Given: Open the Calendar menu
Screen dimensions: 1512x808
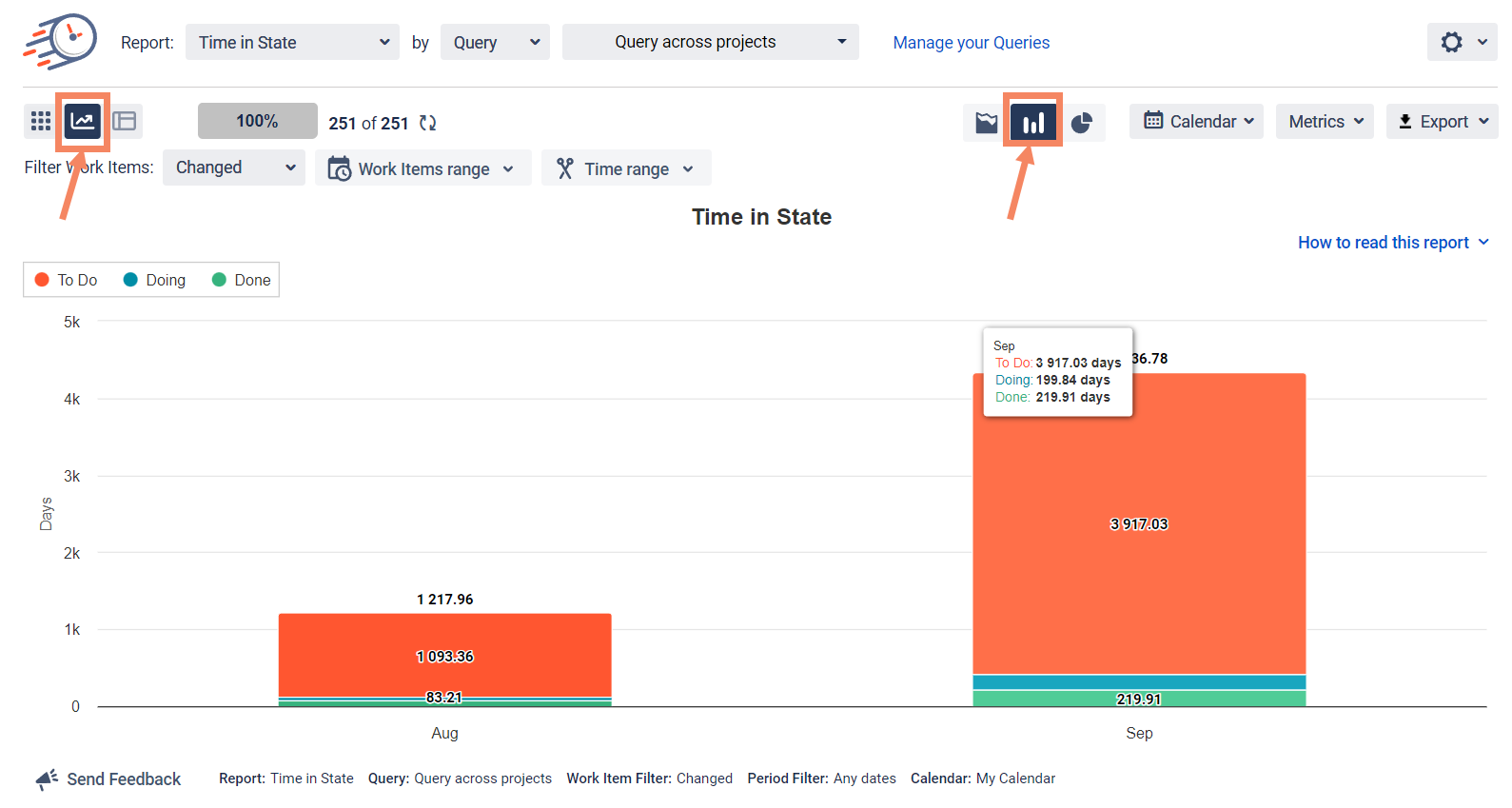Looking at the screenshot, I should pyautogui.click(x=1196, y=122).
